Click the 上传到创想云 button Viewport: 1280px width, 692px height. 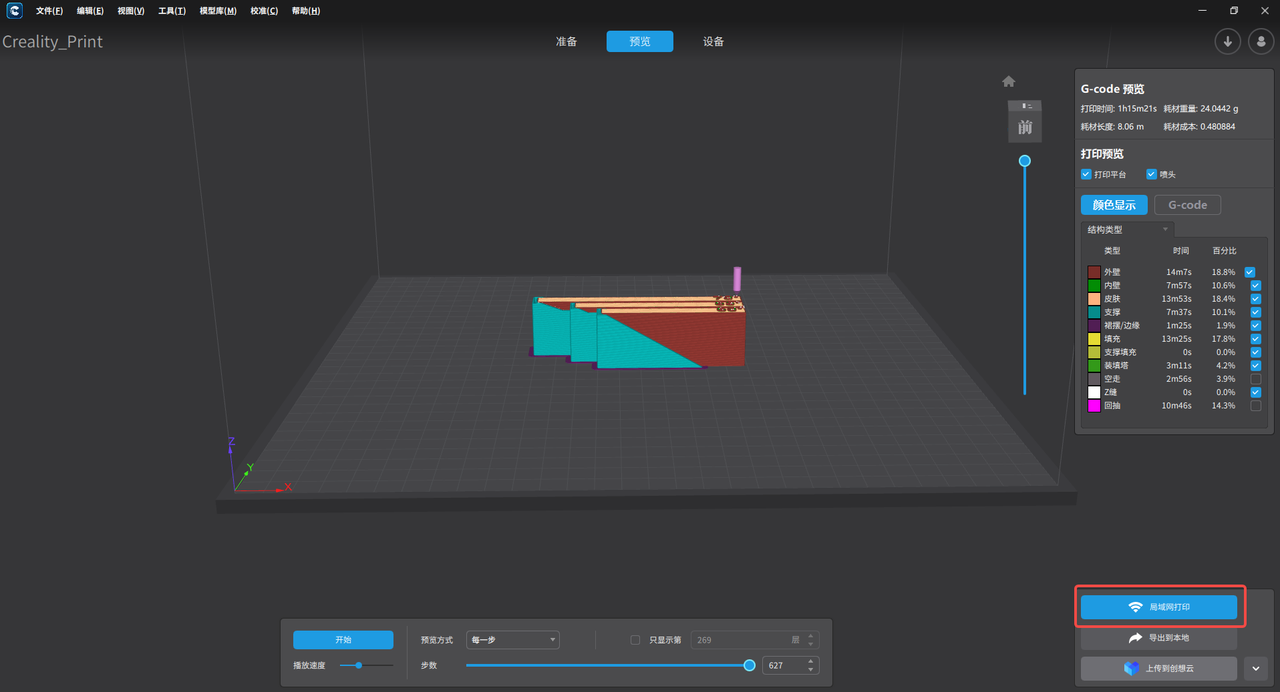[1159, 668]
